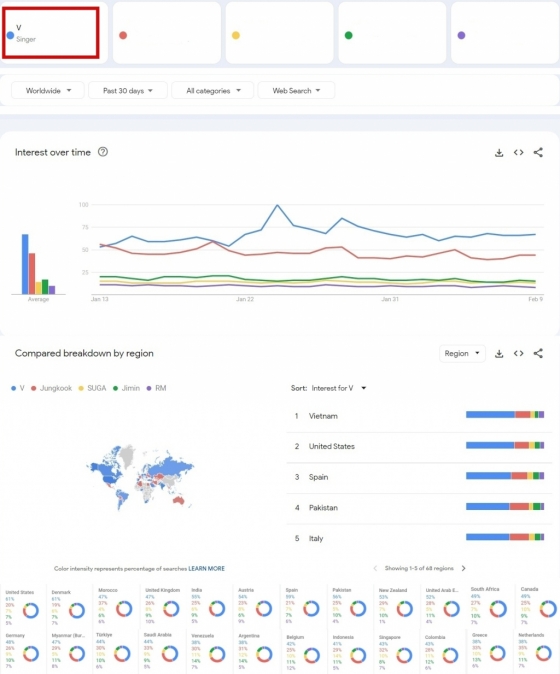Click the Myanmar donut chart card

click(70, 651)
